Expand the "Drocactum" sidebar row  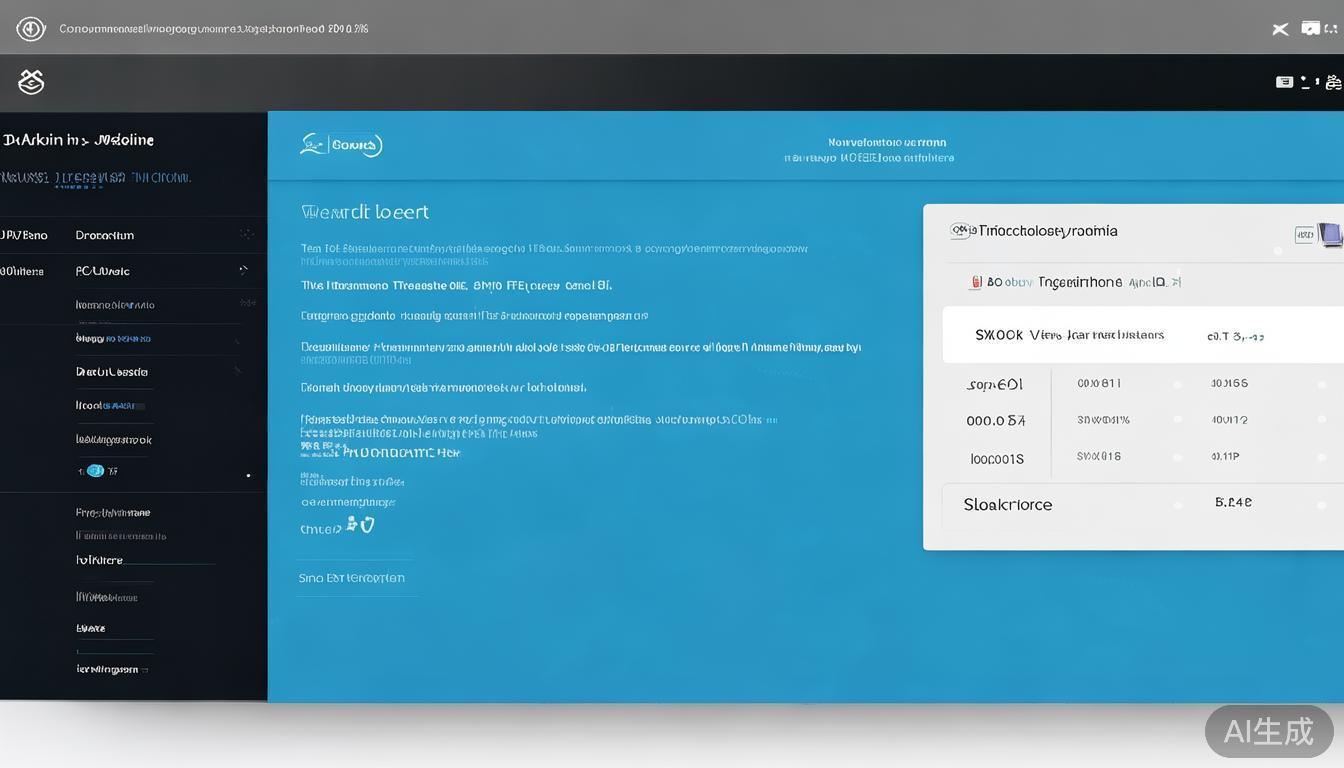point(246,235)
